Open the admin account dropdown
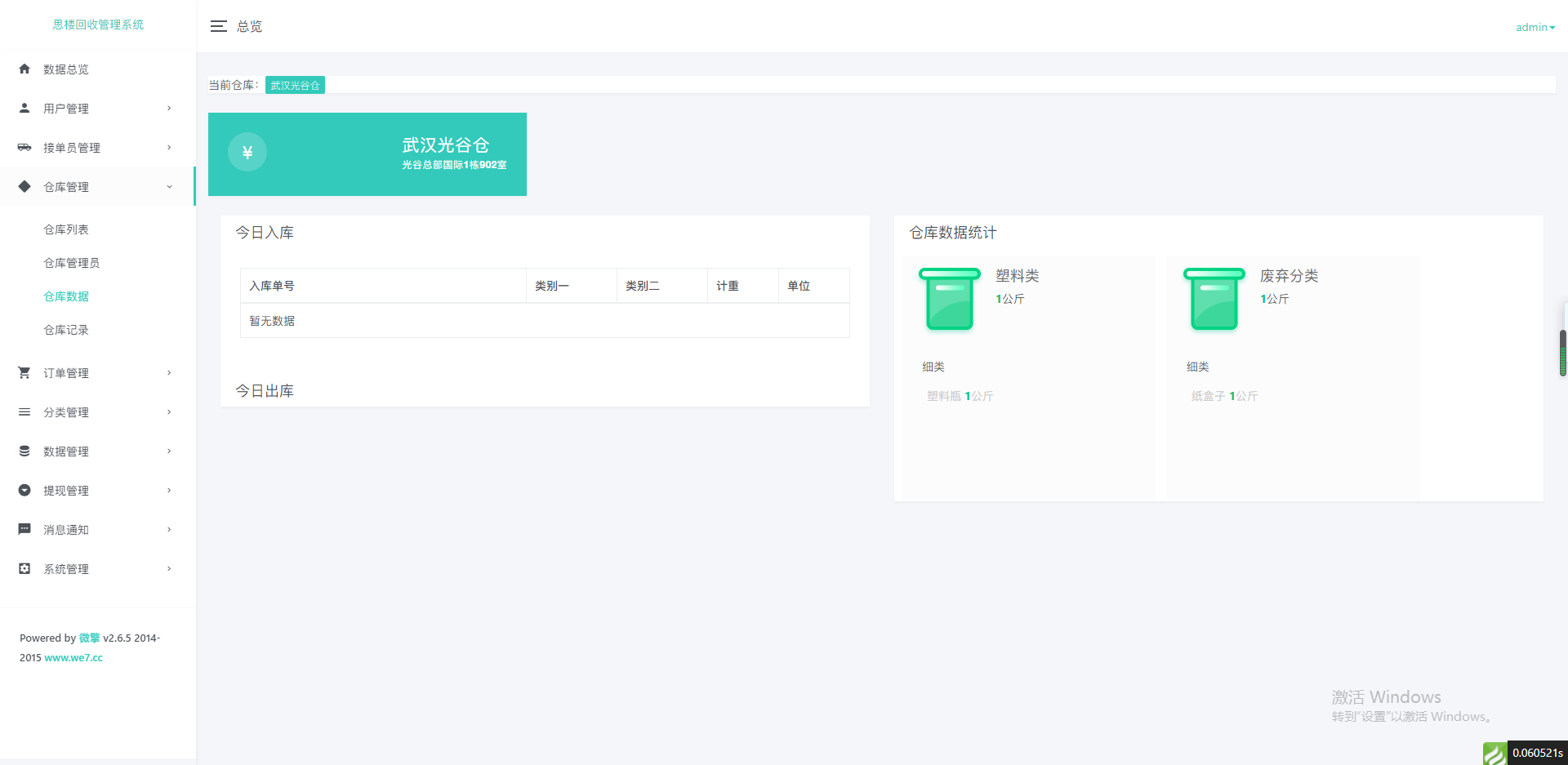Image resolution: width=1568 pixels, height=765 pixels. pyautogui.click(x=1535, y=27)
